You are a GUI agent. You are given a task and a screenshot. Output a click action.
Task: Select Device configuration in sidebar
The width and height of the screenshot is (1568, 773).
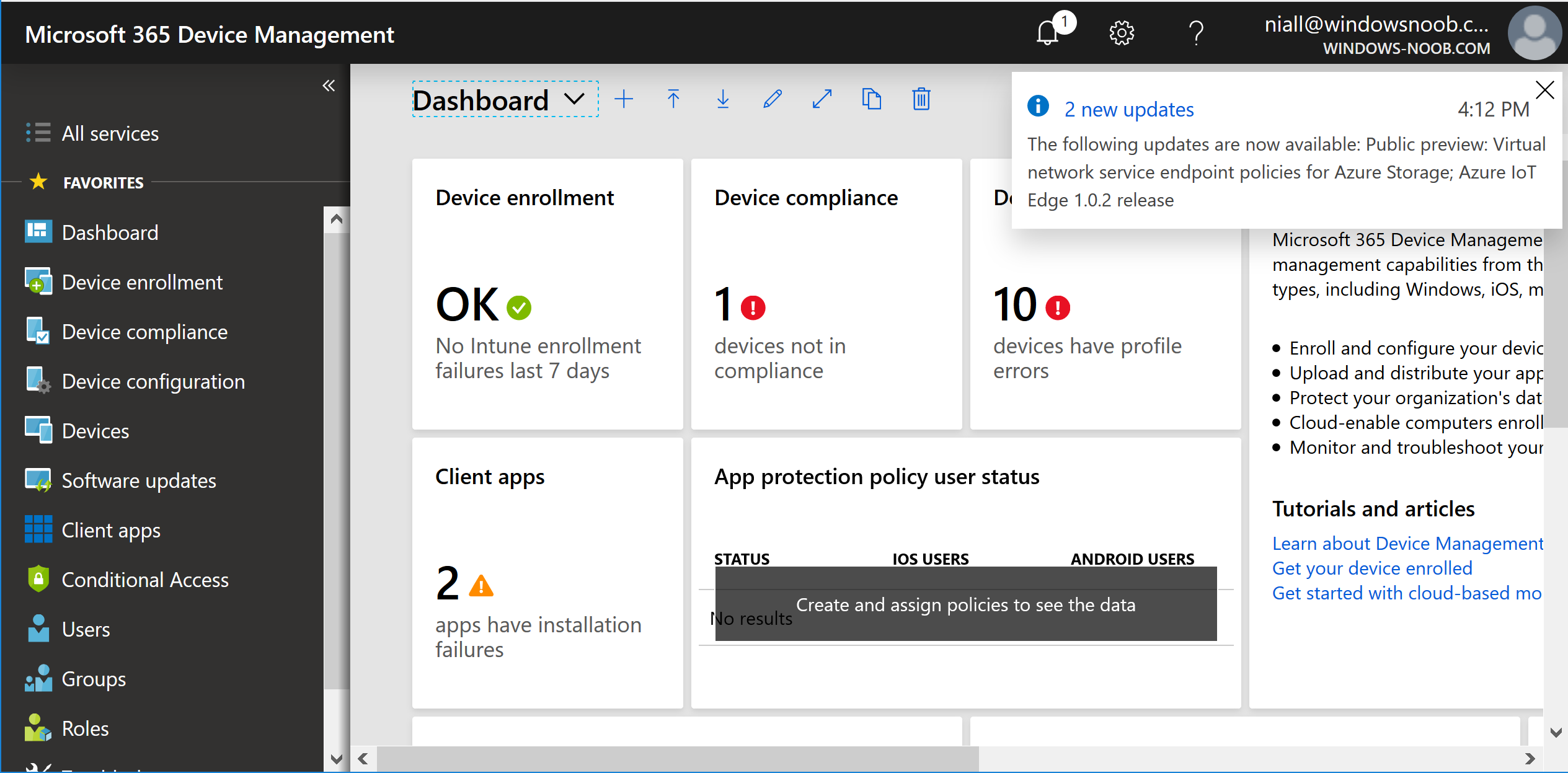coord(153,381)
